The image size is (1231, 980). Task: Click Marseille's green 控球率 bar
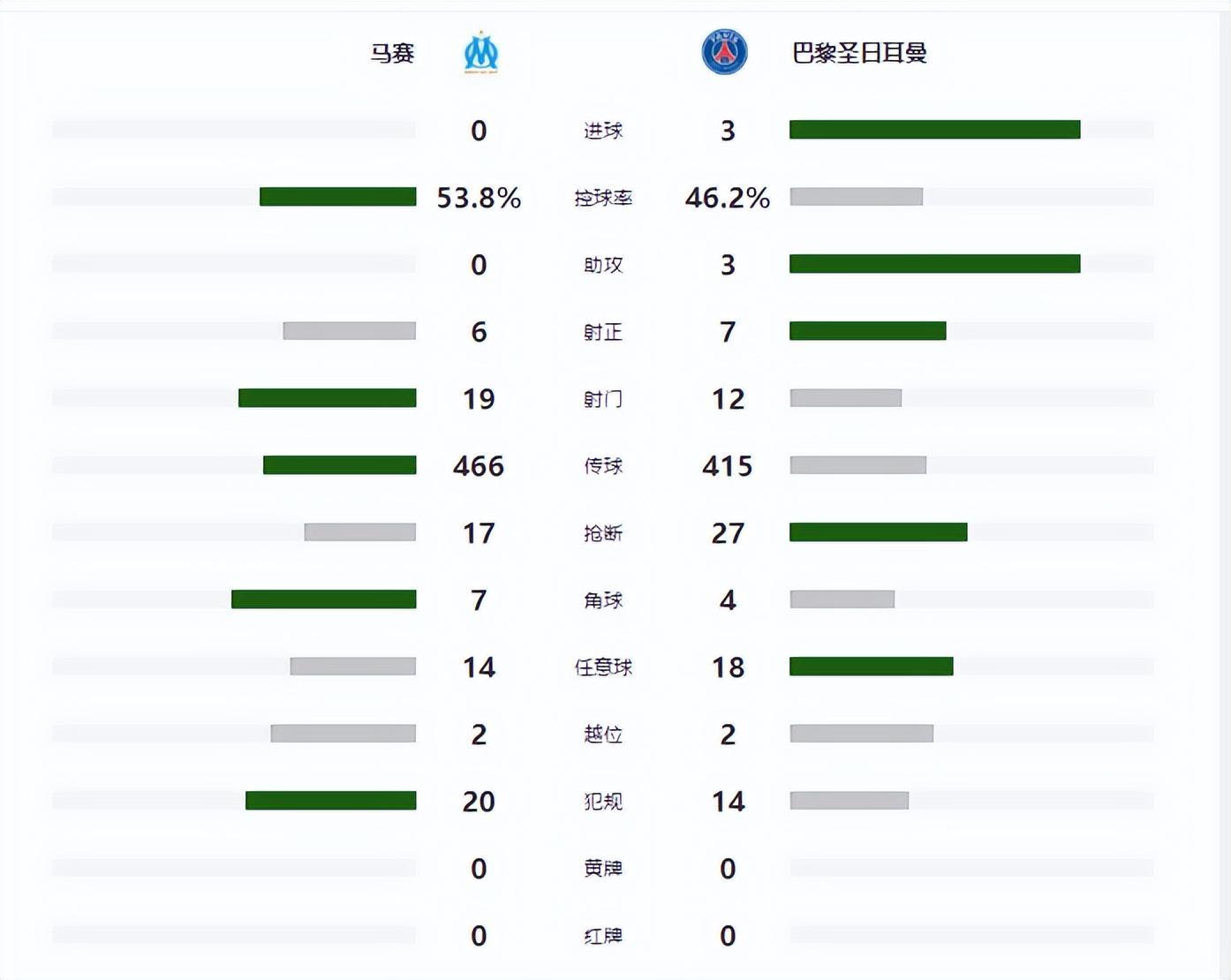pos(337,197)
